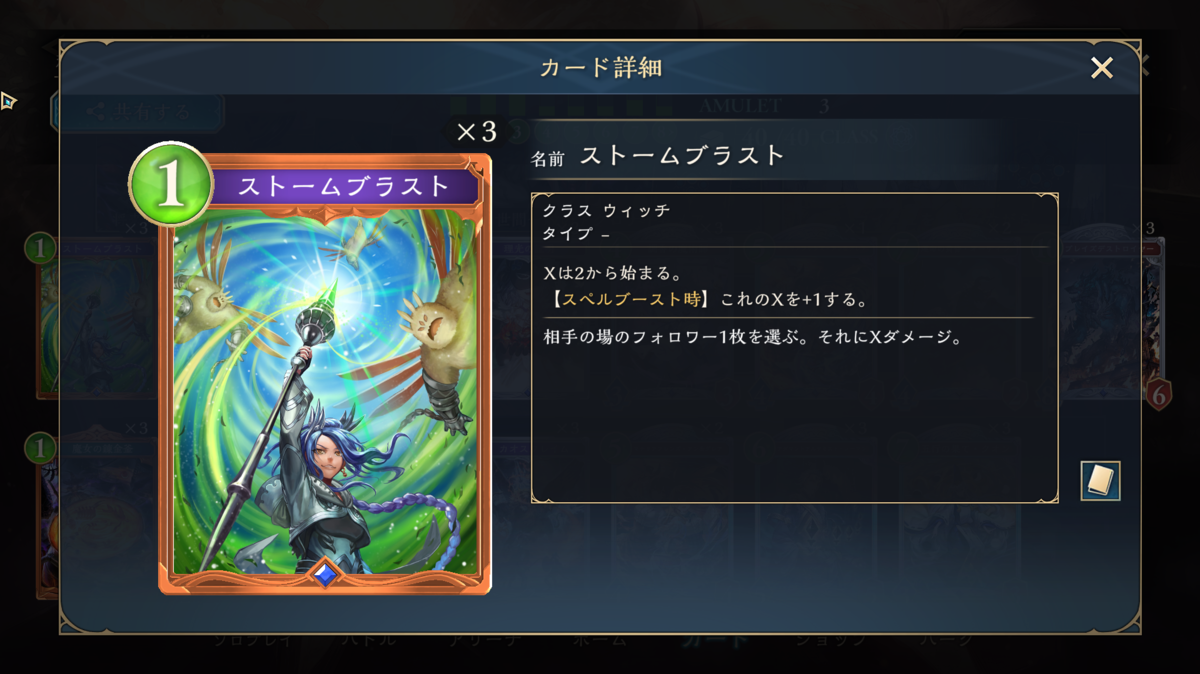
Task: Click the green cost 1 orb on the card
Action: 171,185
